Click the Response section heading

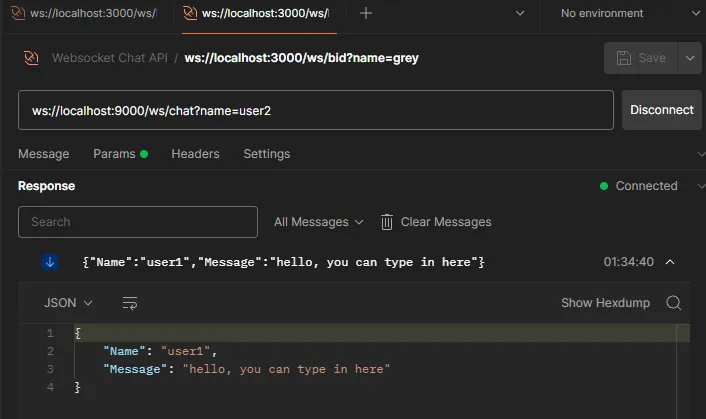pyautogui.click(x=46, y=186)
